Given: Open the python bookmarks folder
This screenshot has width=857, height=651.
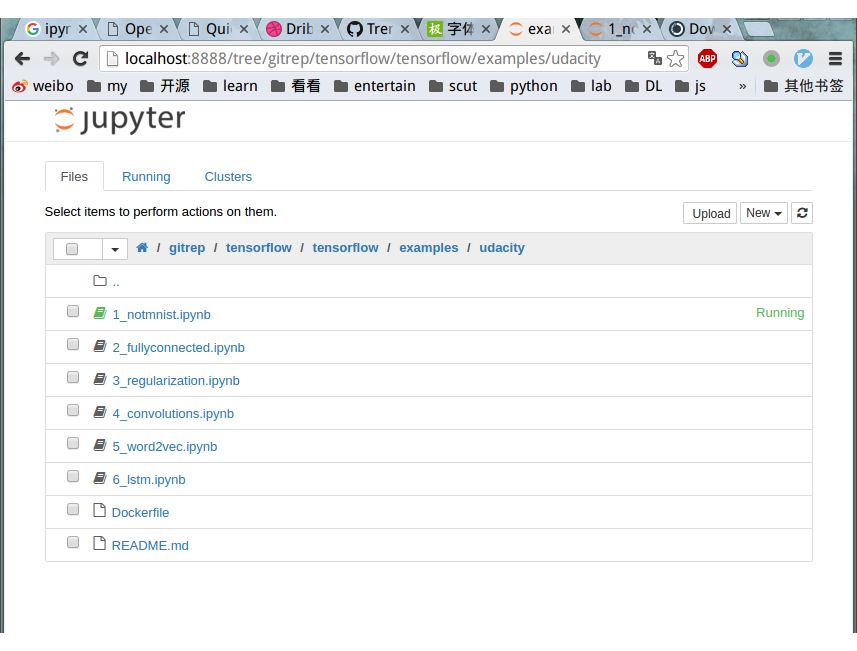Looking at the screenshot, I should coord(524,86).
